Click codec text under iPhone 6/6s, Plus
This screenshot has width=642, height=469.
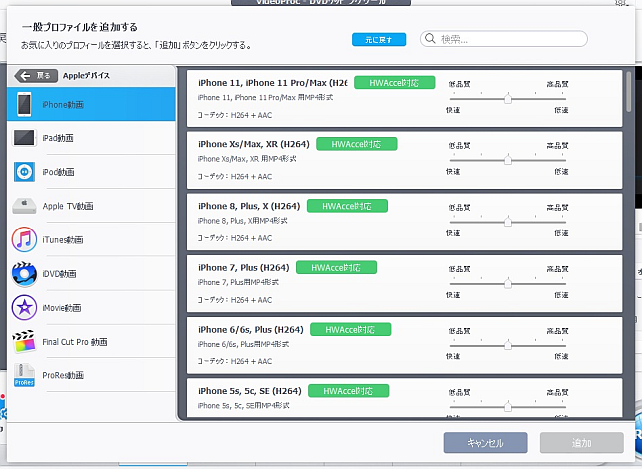click(x=235, y=361)
